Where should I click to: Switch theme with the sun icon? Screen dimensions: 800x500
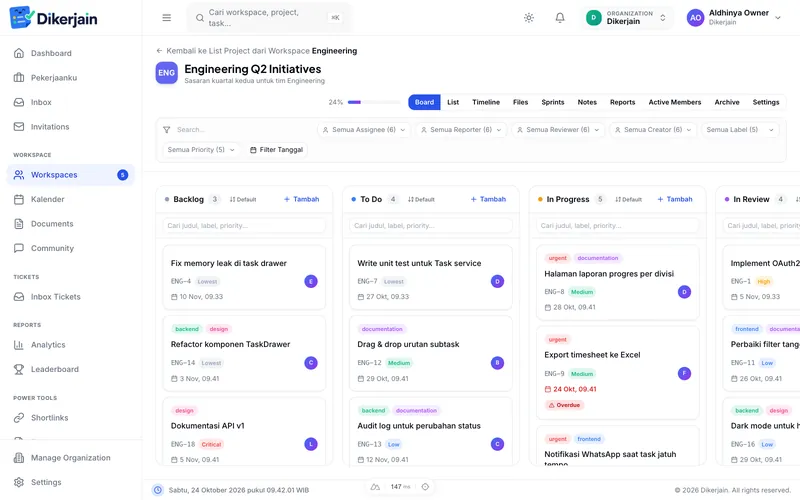[529, 18]
